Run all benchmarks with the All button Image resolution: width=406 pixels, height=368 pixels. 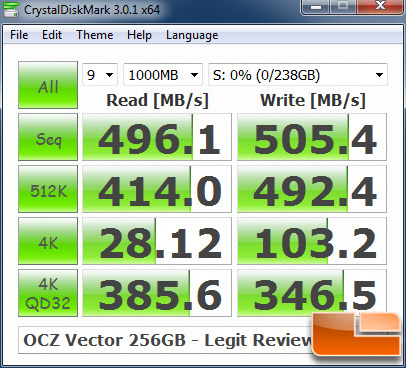point(48,85)
